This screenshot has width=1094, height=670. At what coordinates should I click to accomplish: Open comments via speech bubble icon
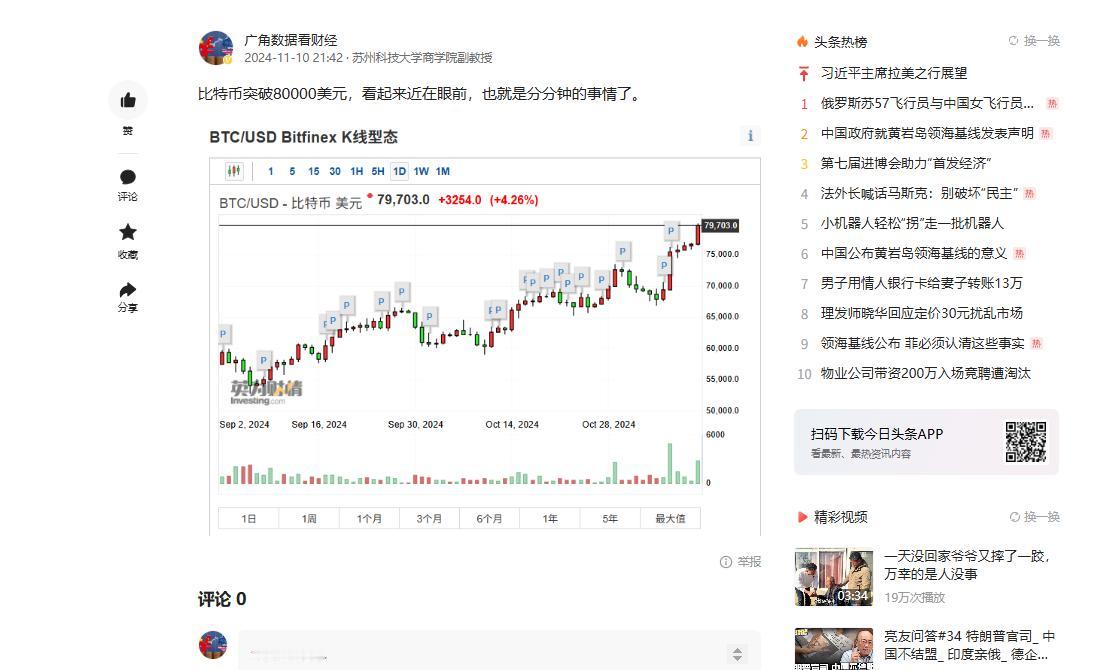(128, 177)
